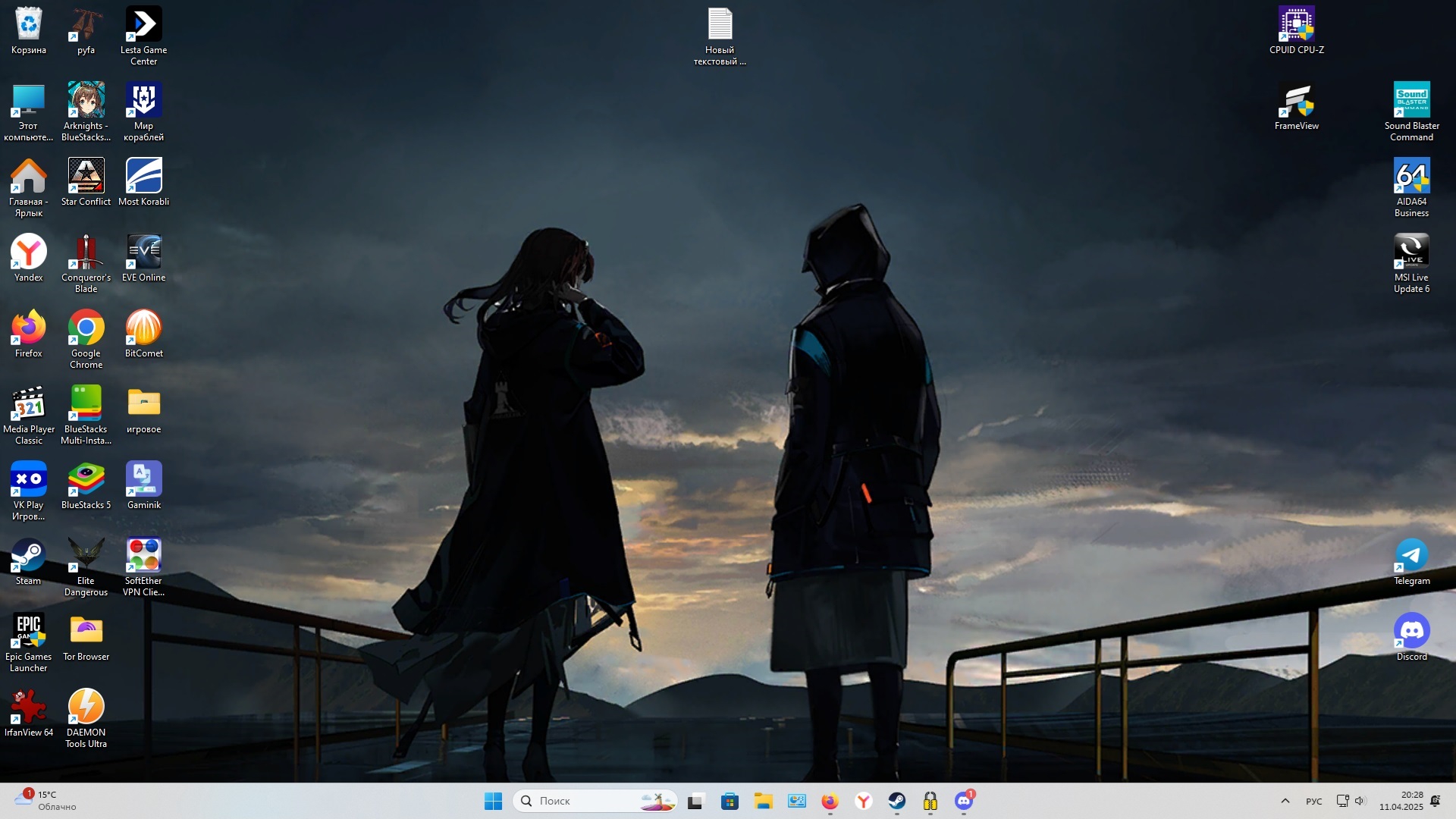Switch to Discord on the taskbar
This screenshot has height=819, width=1456.
coord(963,801)
